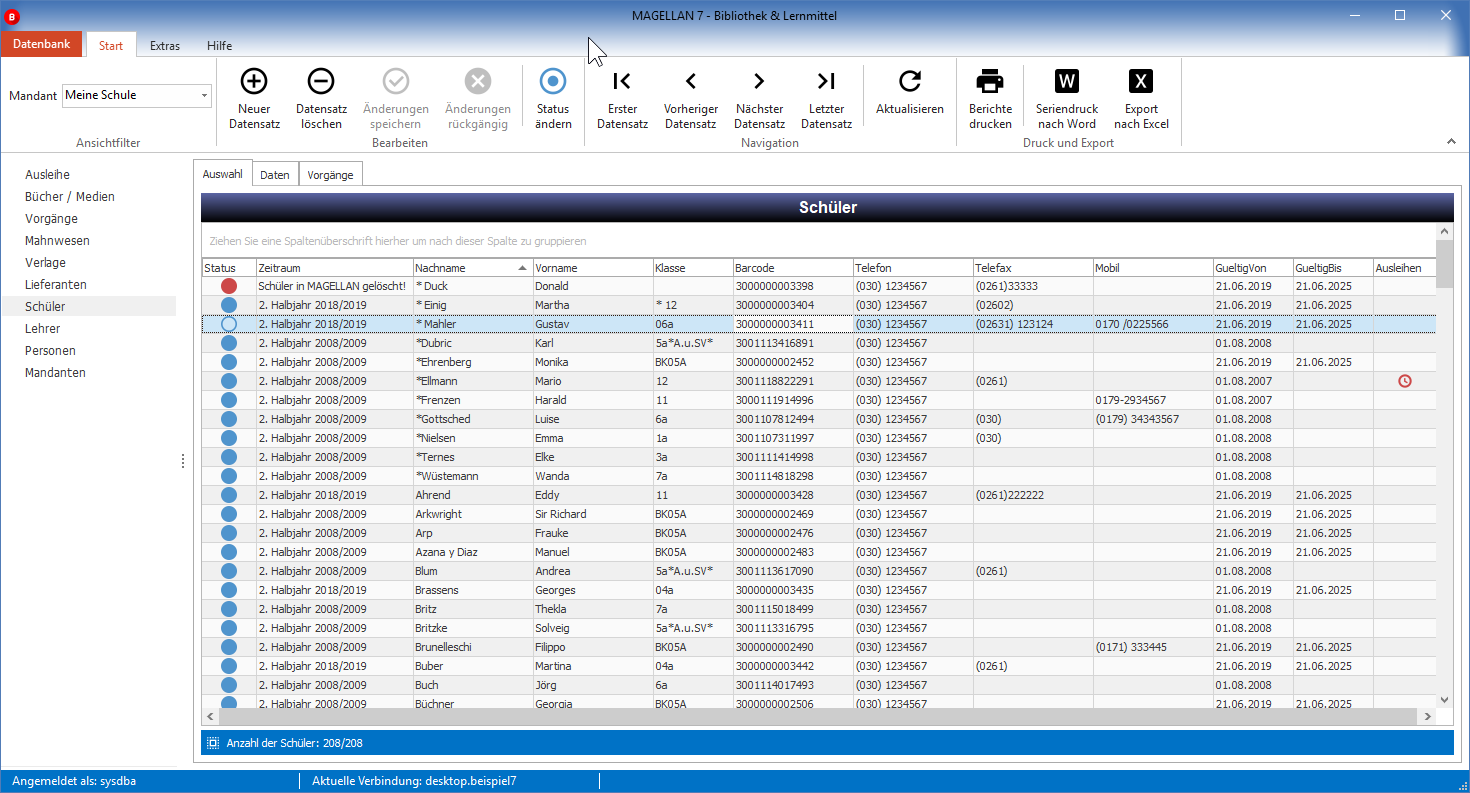Screen dimensions: 1470x793
Task: Switch to the Vorgänge tab
Action: pos(331,175)
